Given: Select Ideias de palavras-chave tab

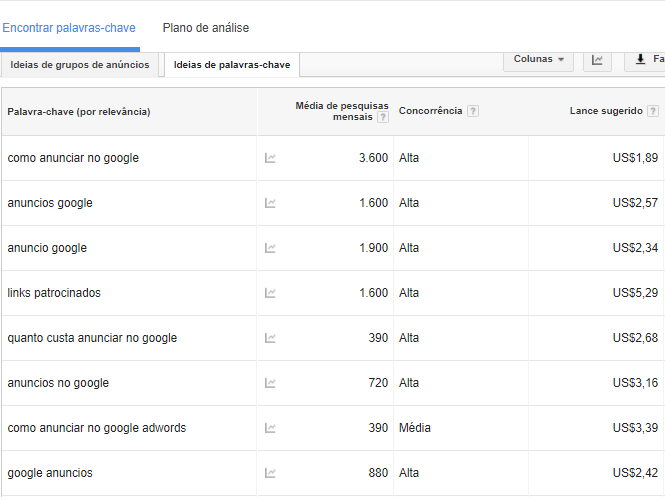Looking at the screenshot, I should coord(232,65).
